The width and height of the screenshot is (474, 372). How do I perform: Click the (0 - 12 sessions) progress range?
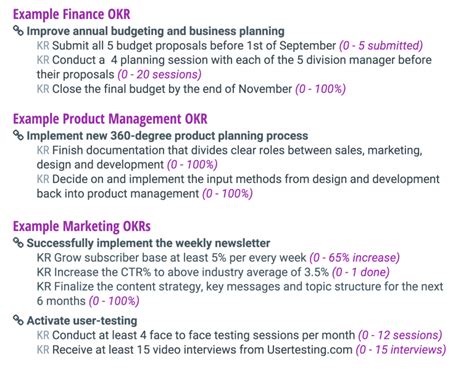click(x=400, y=335)
